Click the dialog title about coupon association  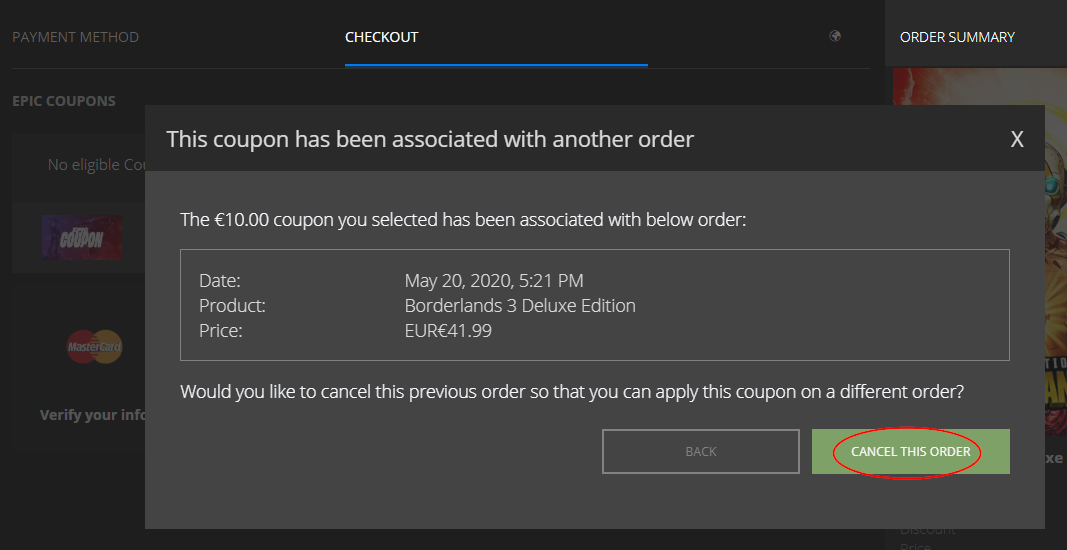pyautogui.click(x=430, y=139)
